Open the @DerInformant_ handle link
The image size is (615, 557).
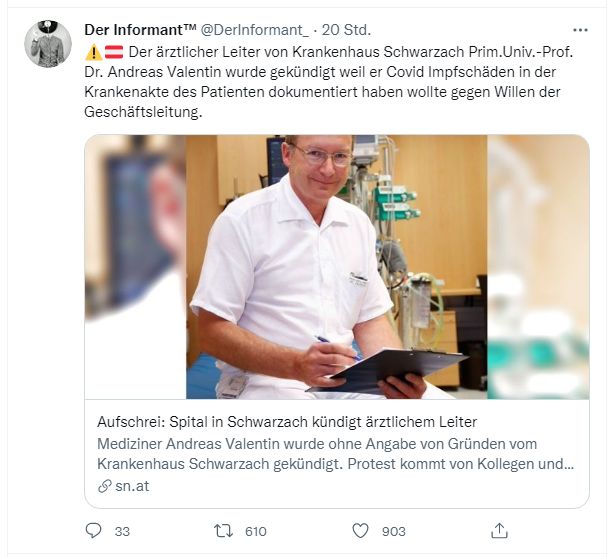255,30
